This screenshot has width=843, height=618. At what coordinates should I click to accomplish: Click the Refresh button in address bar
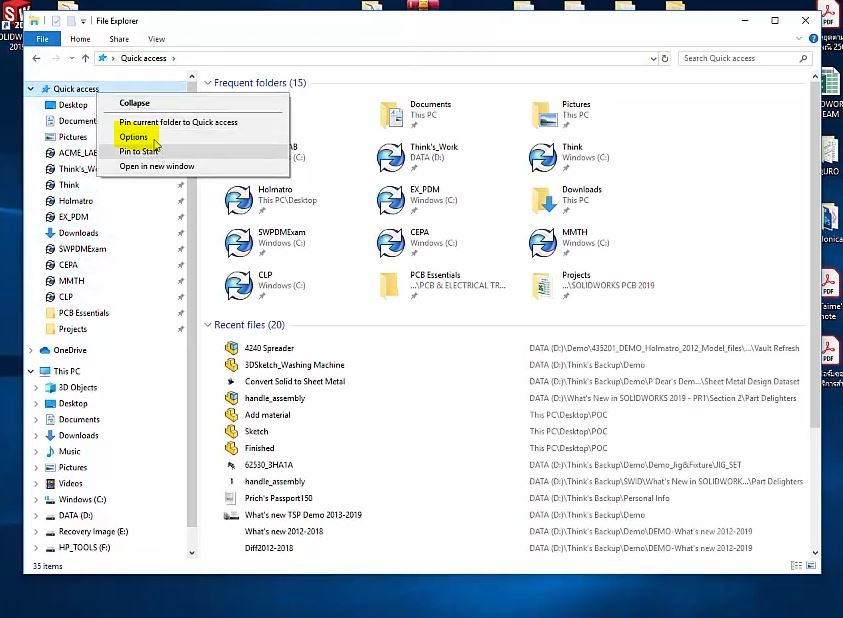tap(665, 58)
